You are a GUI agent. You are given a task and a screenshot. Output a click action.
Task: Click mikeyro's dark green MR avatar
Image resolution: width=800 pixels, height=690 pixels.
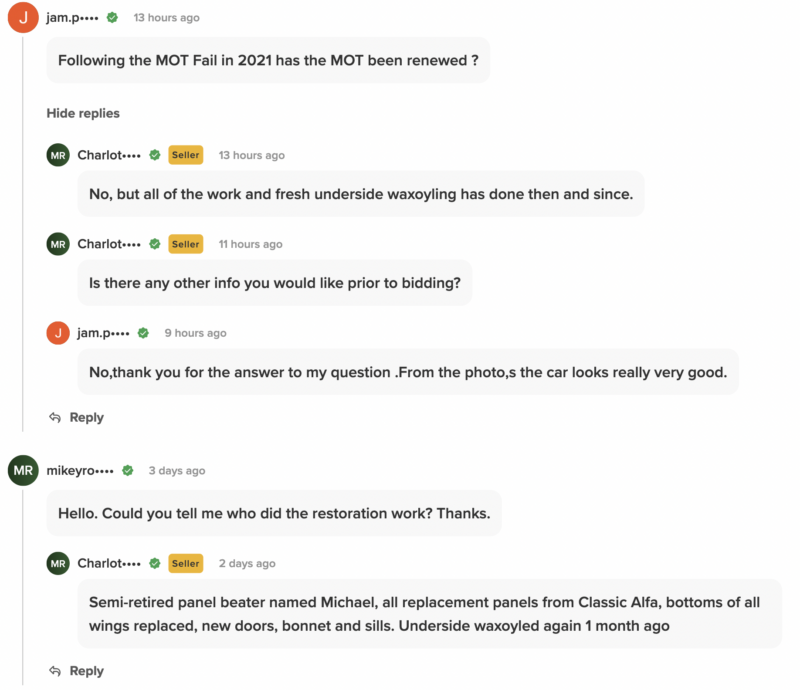23,471
